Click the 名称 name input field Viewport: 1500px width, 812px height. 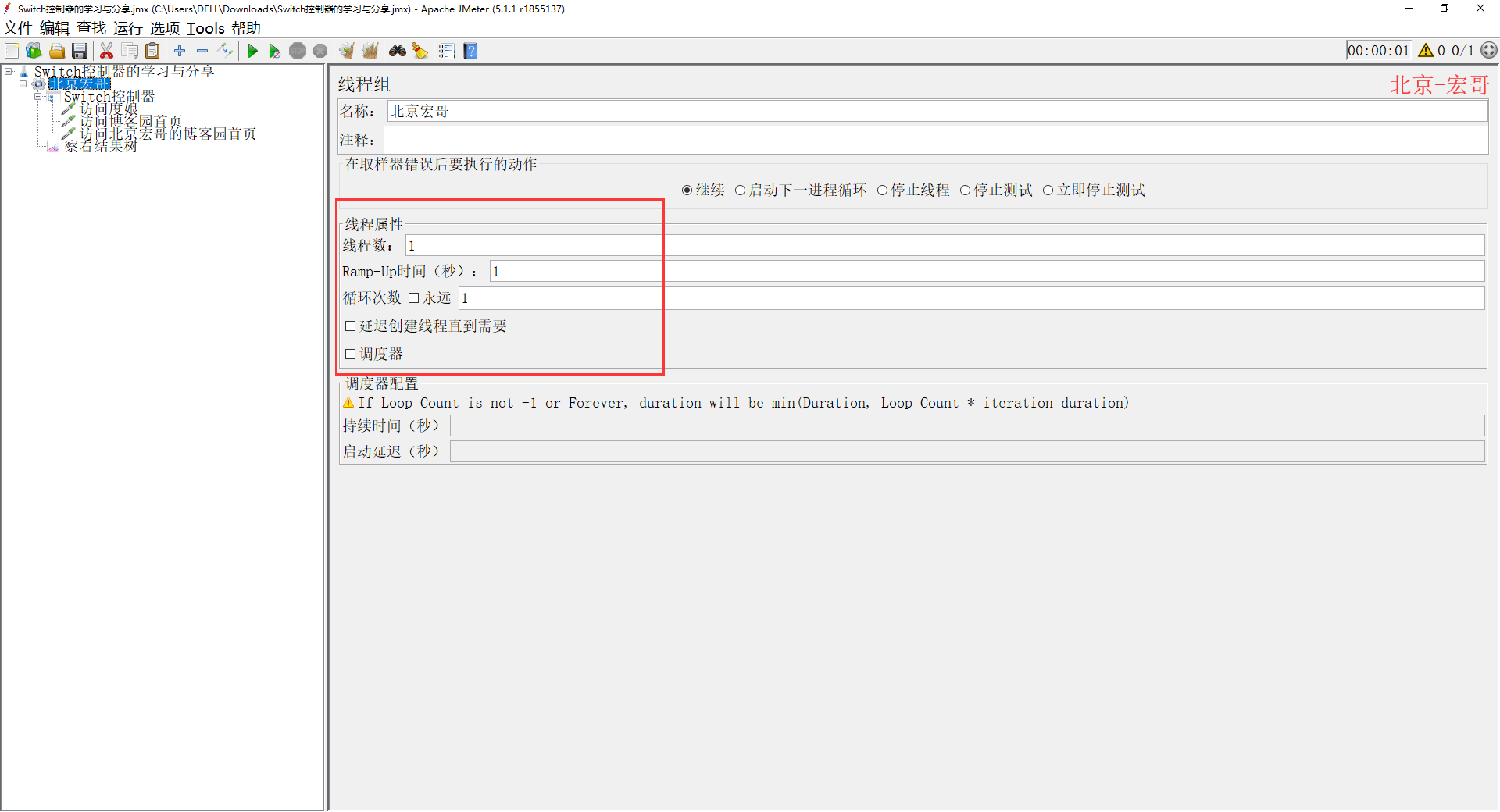pyautogui.click(x=937, y=112)
